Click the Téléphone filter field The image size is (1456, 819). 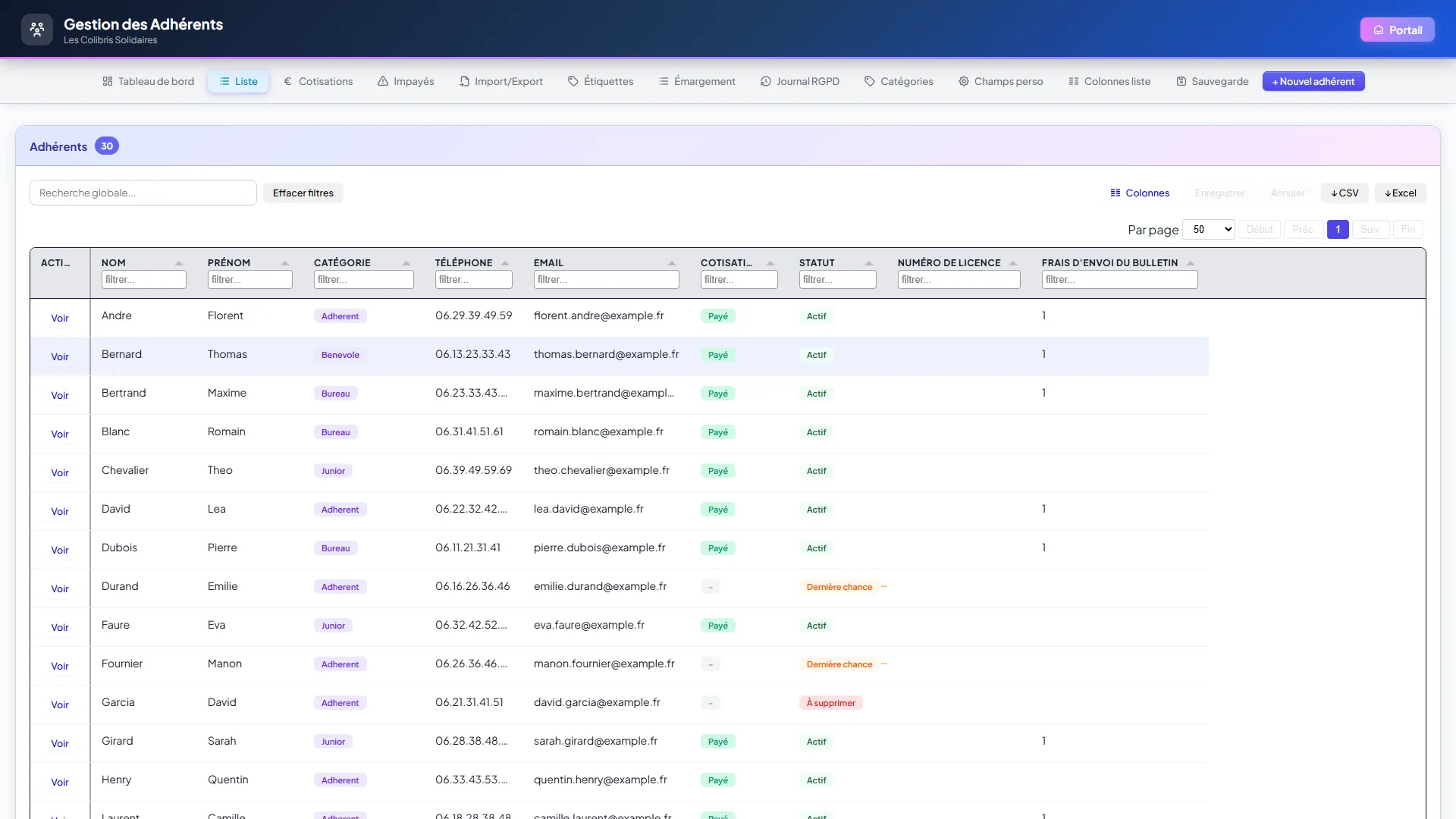coord(474,280)
